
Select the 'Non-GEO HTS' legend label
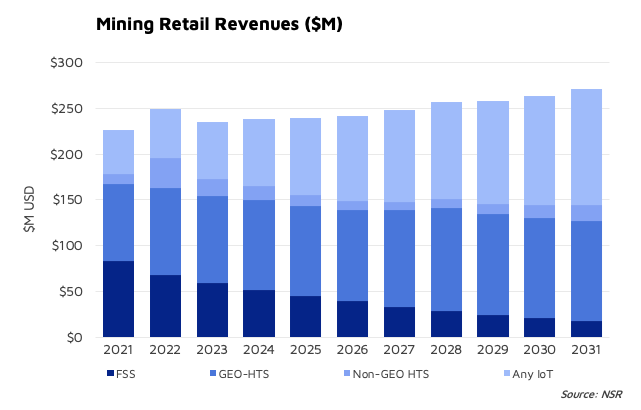pos(391,374)
